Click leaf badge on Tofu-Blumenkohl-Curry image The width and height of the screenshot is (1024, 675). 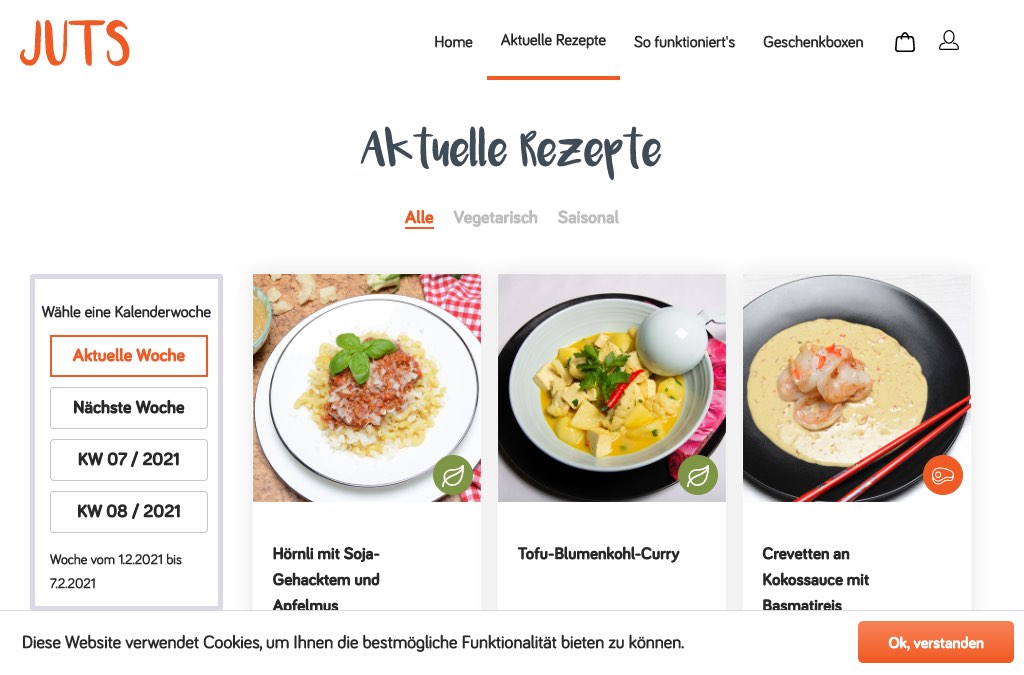(x=697, y=475)
